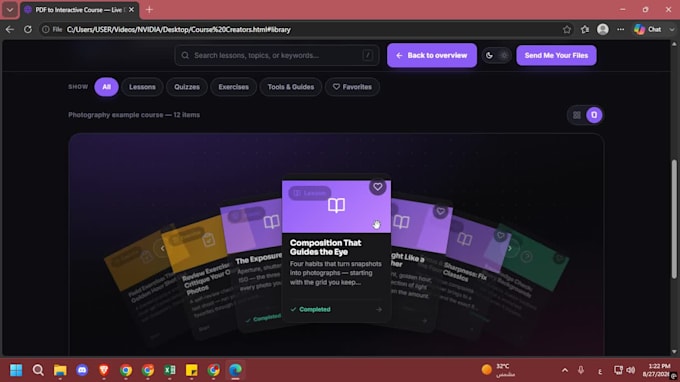The width and height of the screenshot is (680, 382).
Task: Open the browser profile avatar
Action: [x=603, y=29]
